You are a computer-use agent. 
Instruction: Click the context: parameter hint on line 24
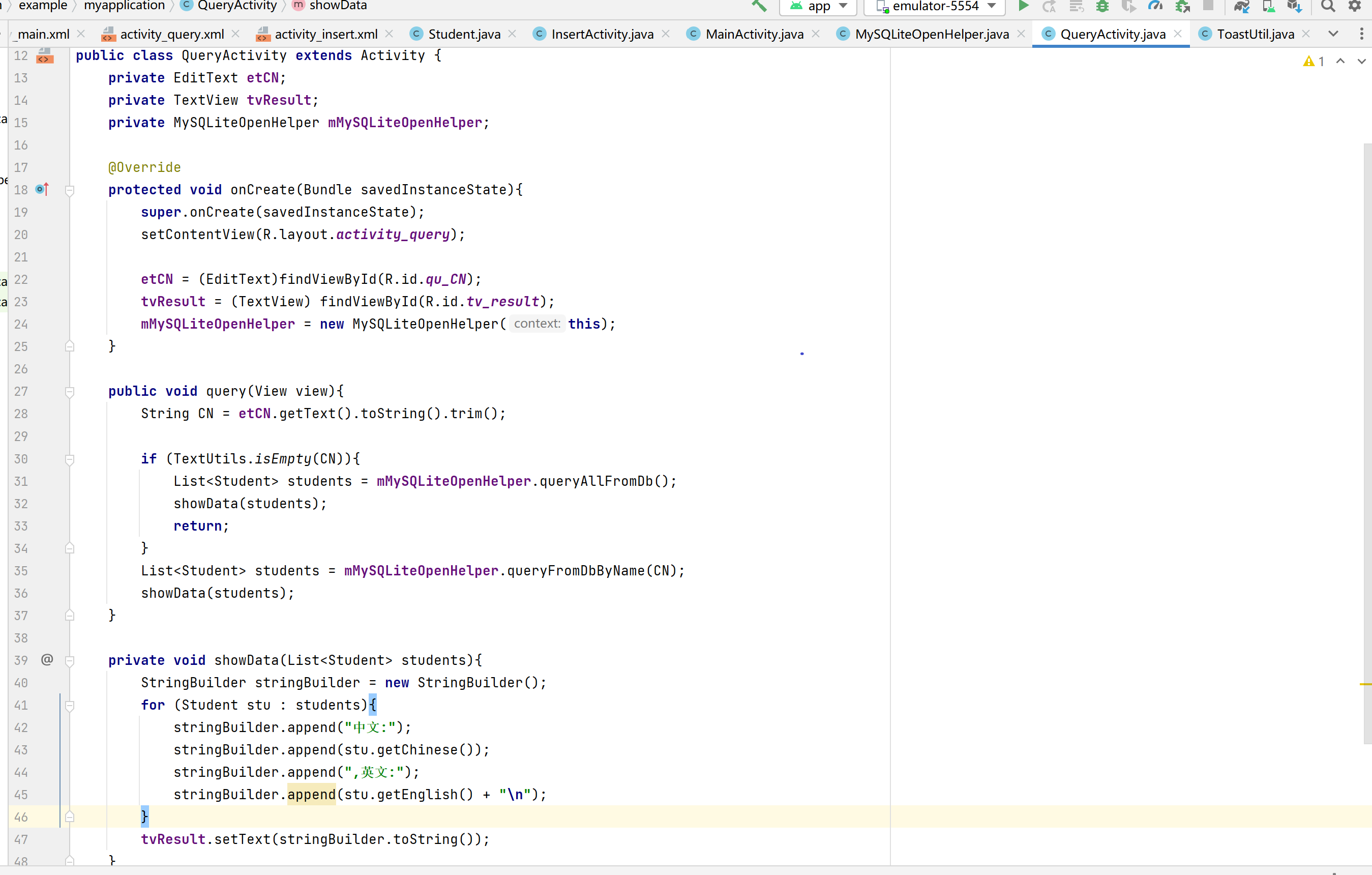point(536,324)
